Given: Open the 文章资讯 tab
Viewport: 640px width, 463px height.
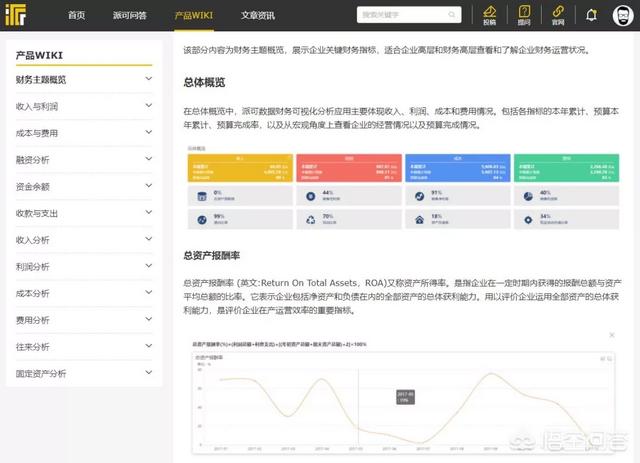Looking at the screenshot, I should [x=263, y=16].
